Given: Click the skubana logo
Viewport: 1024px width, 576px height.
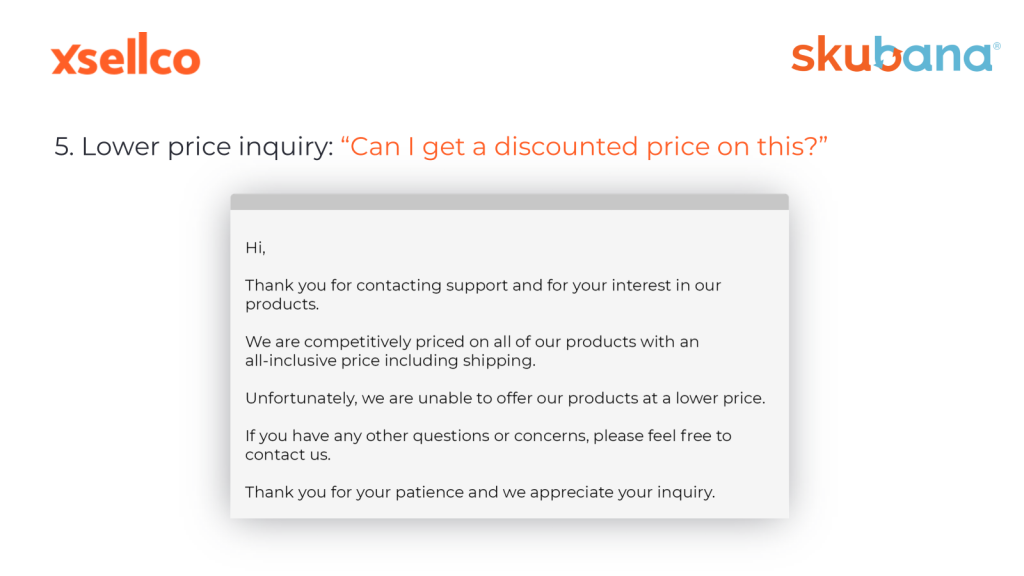Looking at the screenshot, I should click(x=895, y=54).
